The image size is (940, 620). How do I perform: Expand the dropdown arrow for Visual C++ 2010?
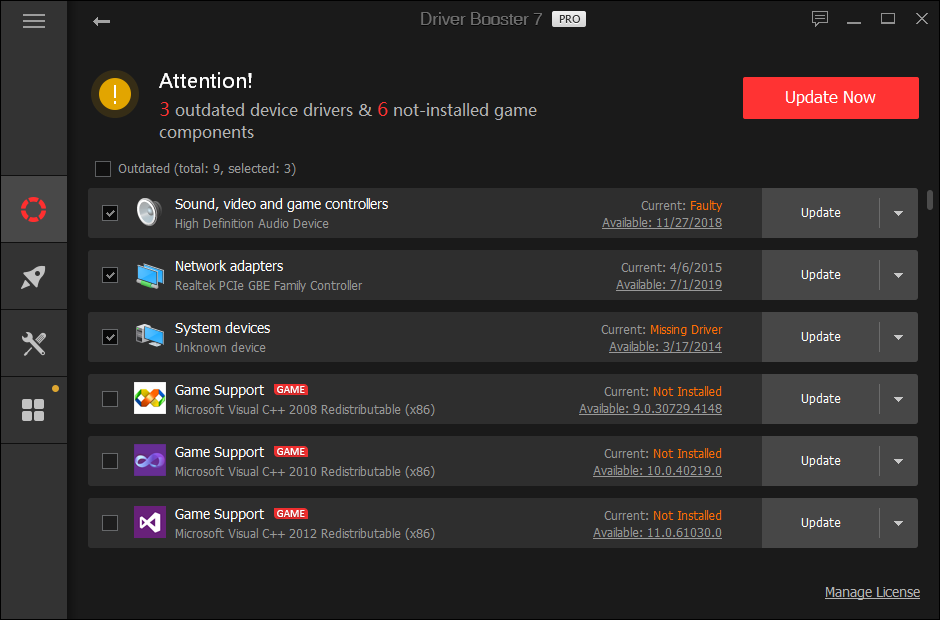[898, 461]
